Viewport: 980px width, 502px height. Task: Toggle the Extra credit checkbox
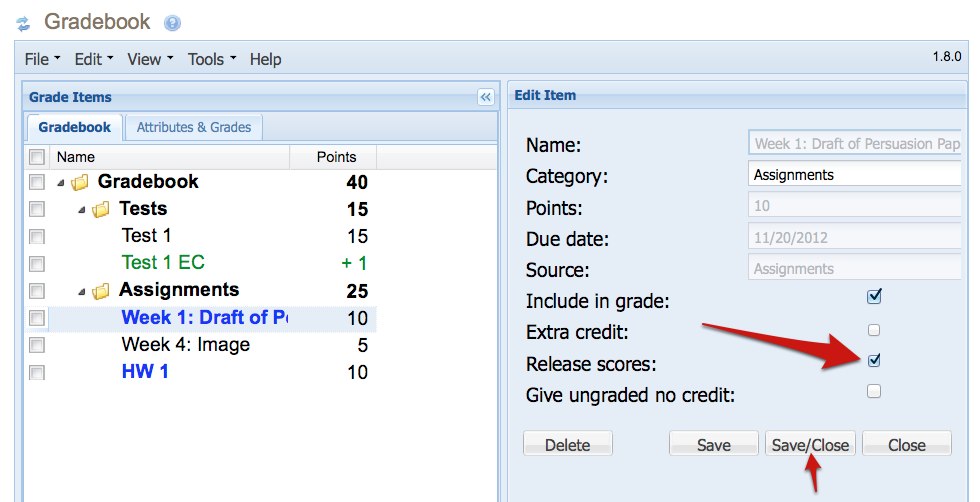(874, 329)
